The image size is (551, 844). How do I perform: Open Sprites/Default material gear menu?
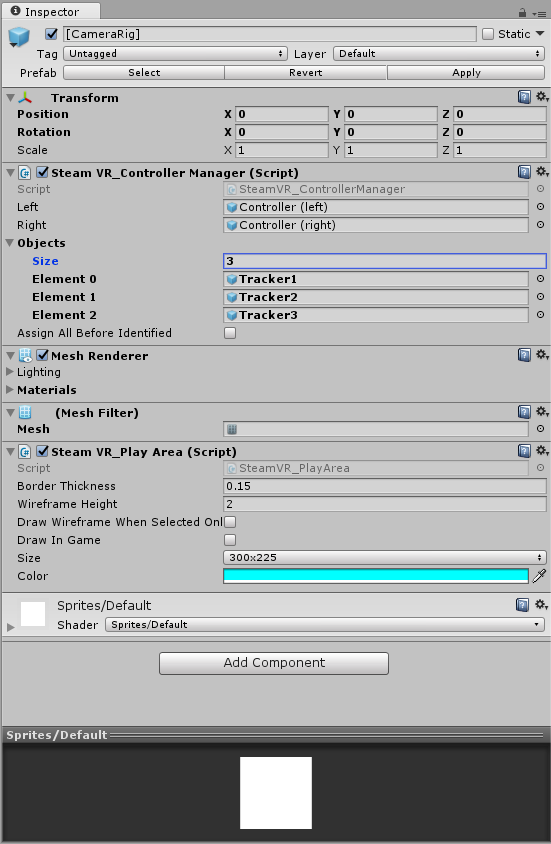coord(541,604)
